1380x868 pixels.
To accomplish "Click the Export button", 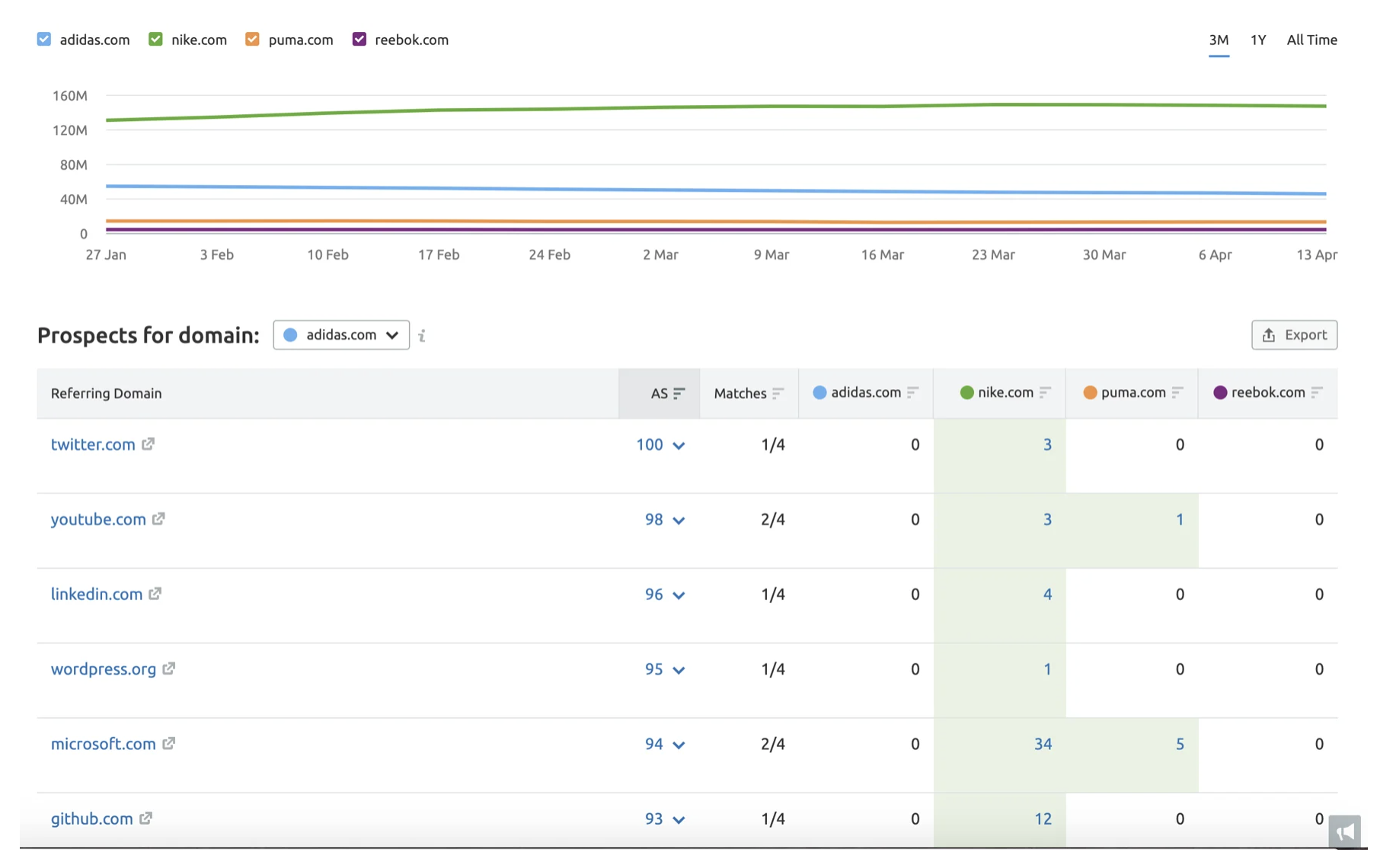I will pyautogui.click(x=1294, y=335).
